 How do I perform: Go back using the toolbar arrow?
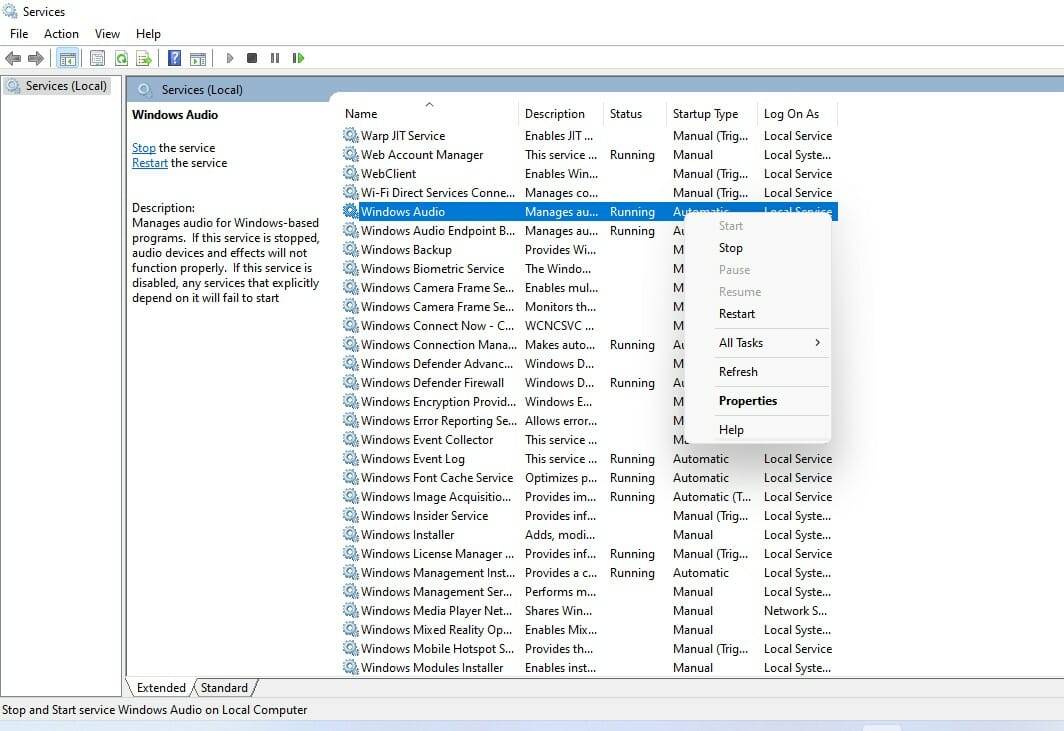click(x=13, y=59)
